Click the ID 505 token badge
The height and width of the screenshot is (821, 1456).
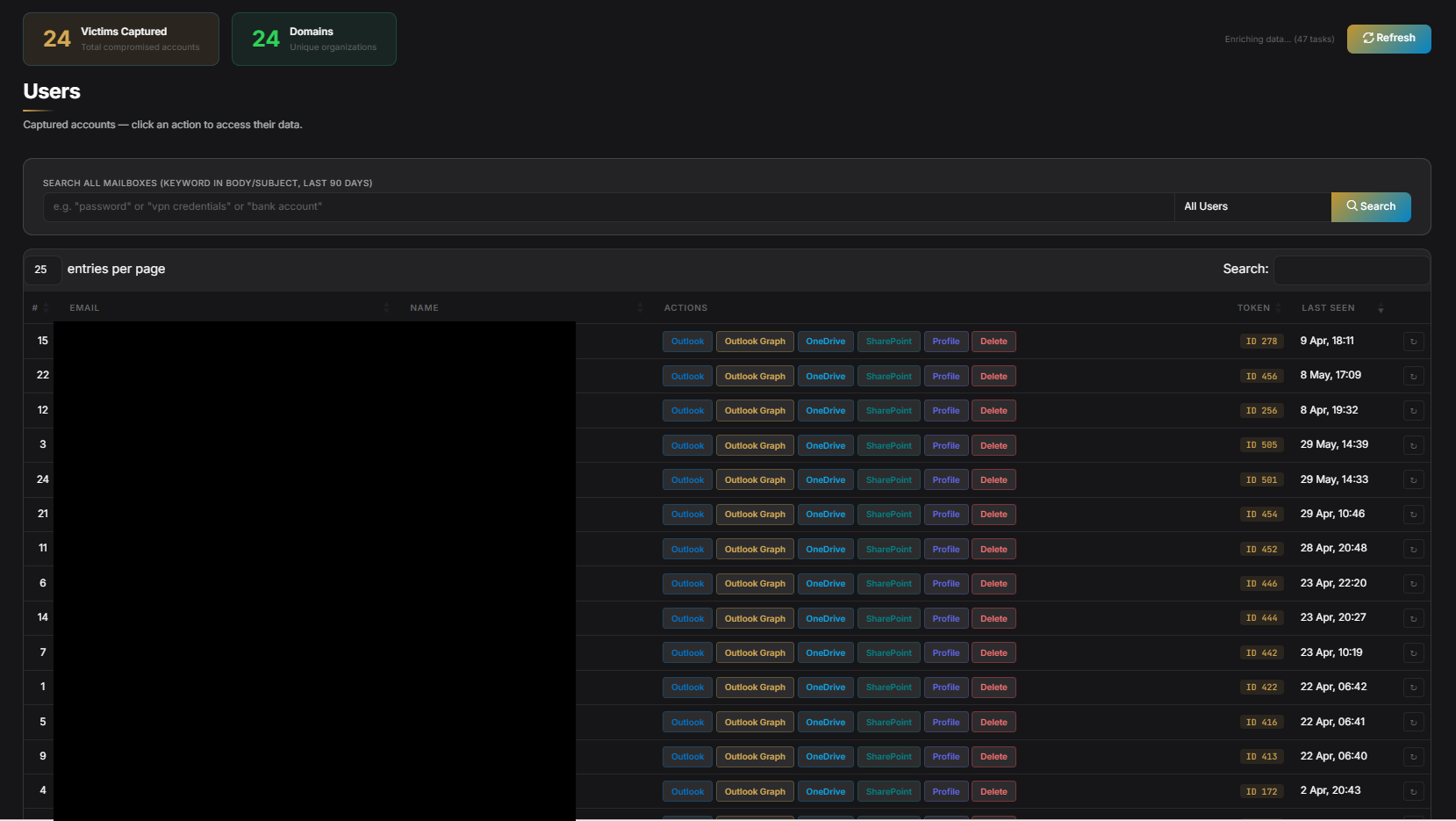click(1262, 445)
